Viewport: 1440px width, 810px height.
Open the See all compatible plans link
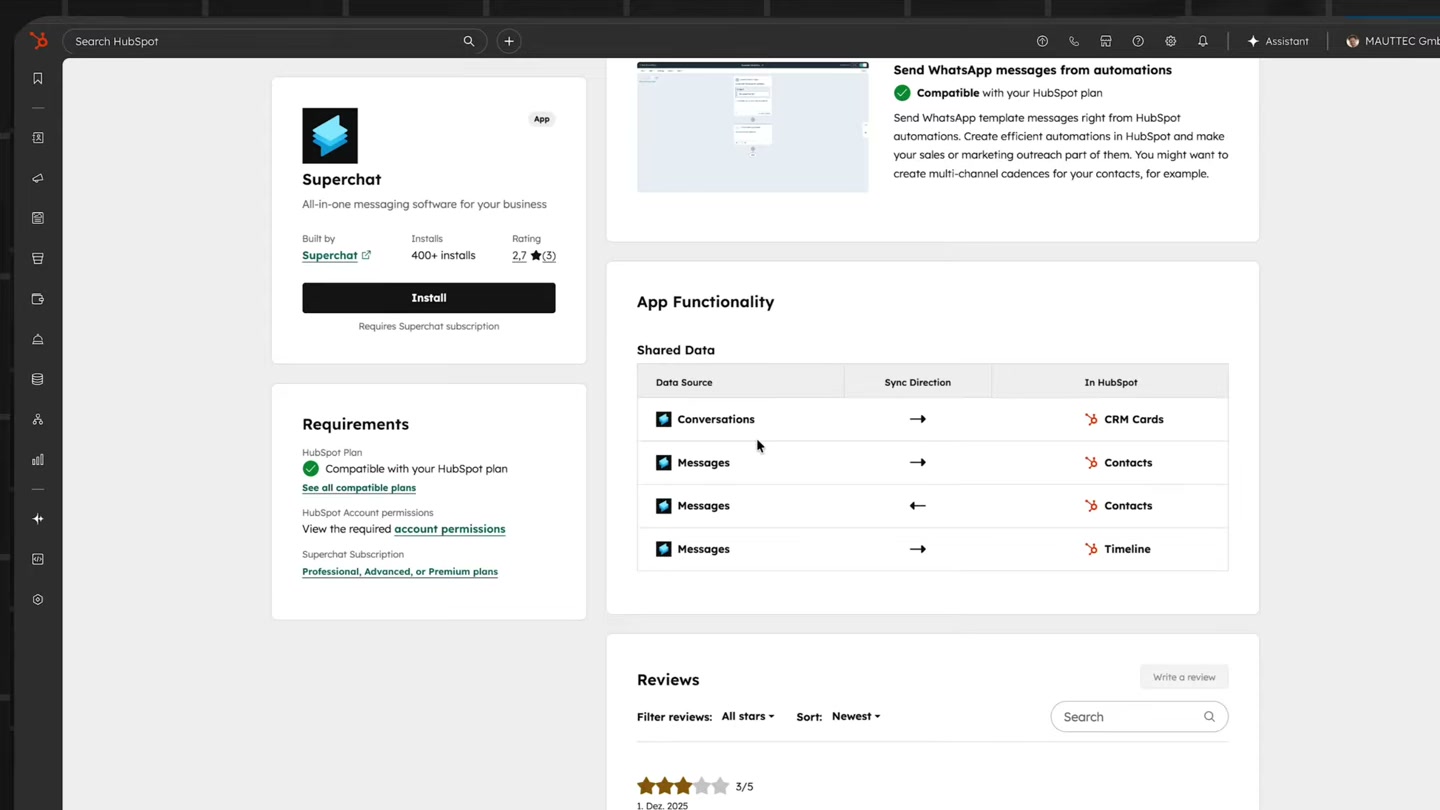pos(358,487)
